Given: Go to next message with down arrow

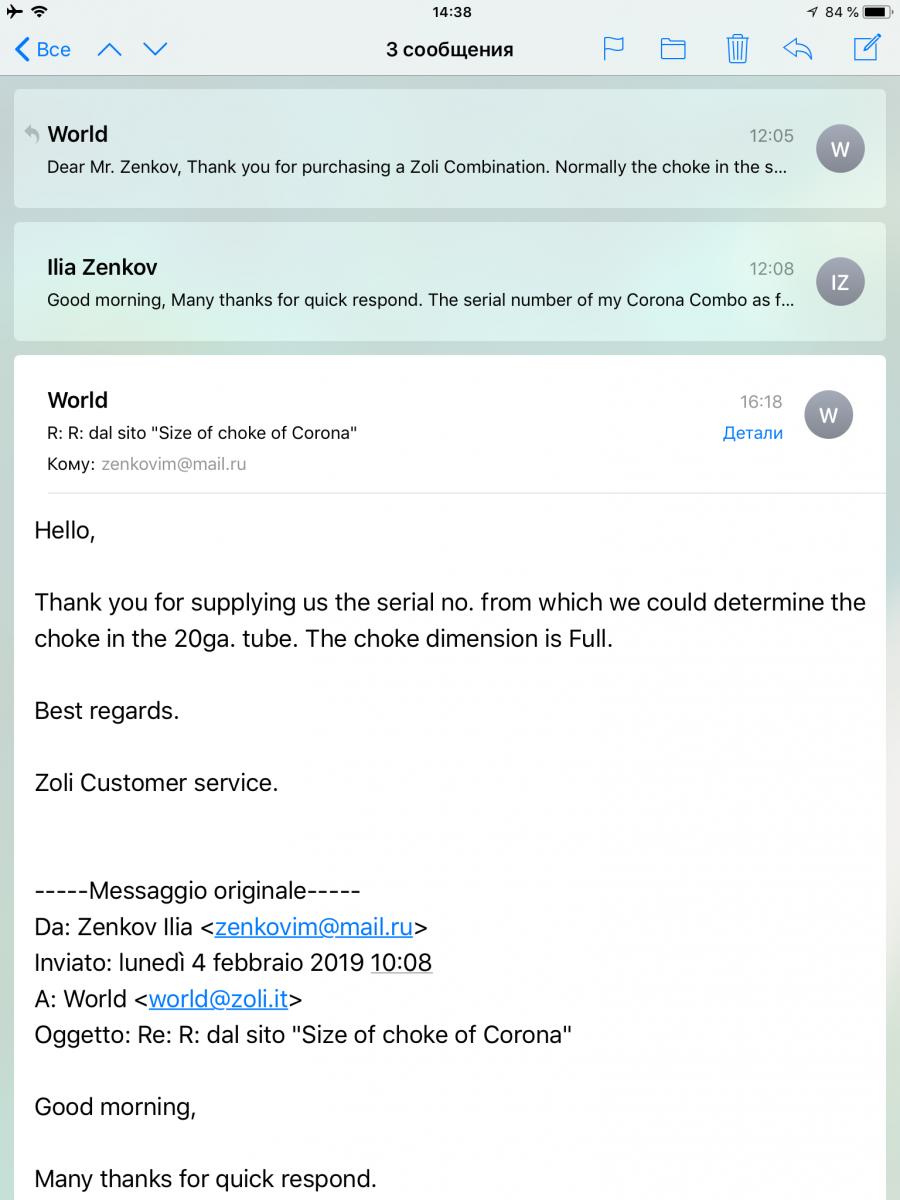Looking at the screenshot, I should pyautogui.click(x=155, y=49).
